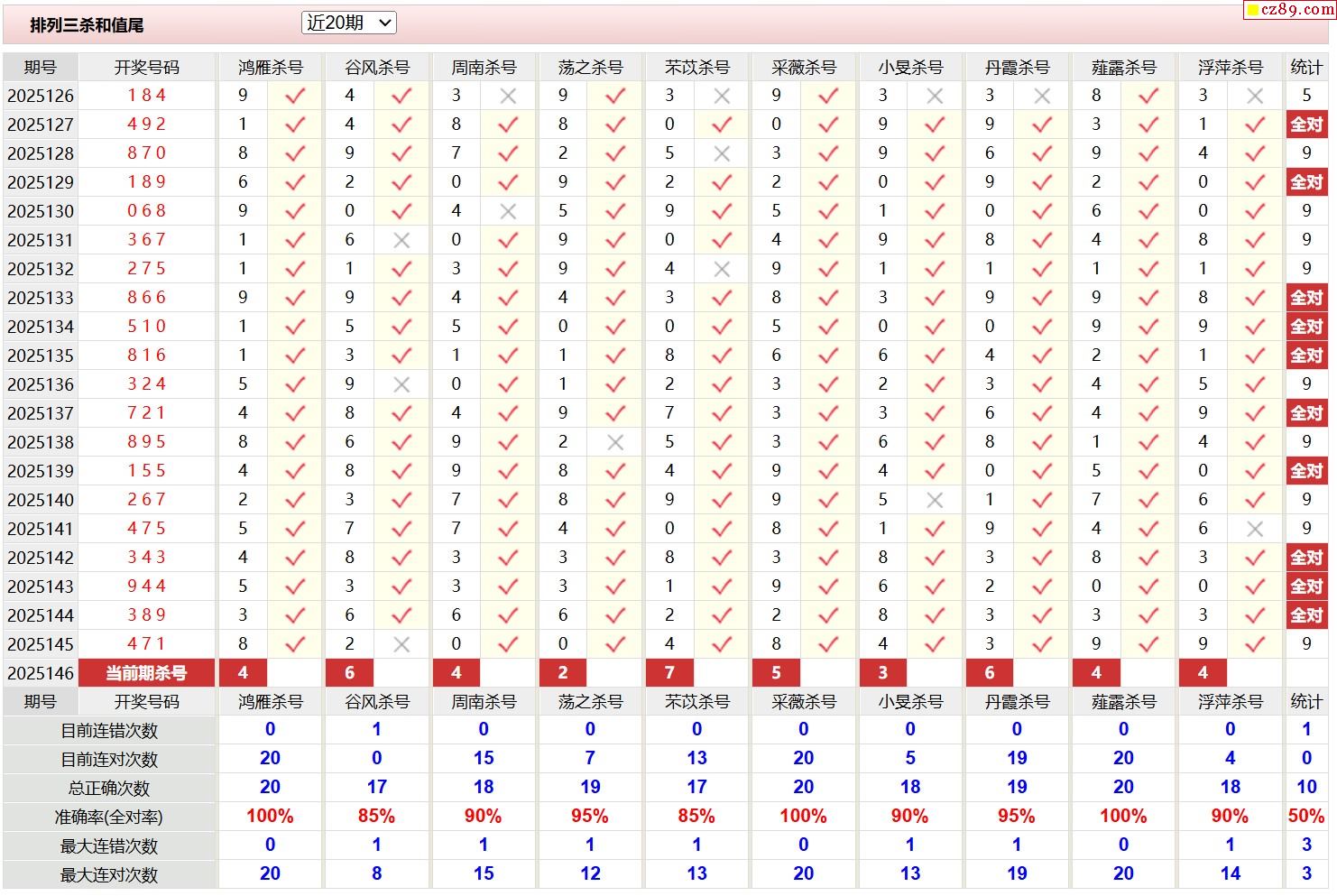Click the 全对 badge in row 2025133
This screenshot has height=896, width=1337.
tap(1306, 298)
